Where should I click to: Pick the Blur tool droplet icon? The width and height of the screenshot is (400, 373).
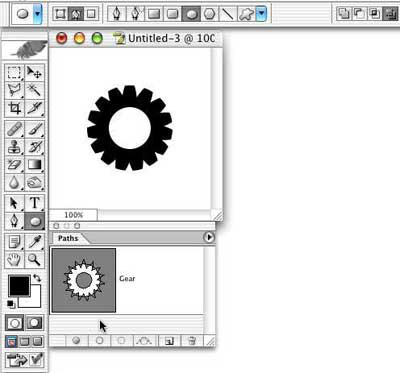click(x=14, y=182)
